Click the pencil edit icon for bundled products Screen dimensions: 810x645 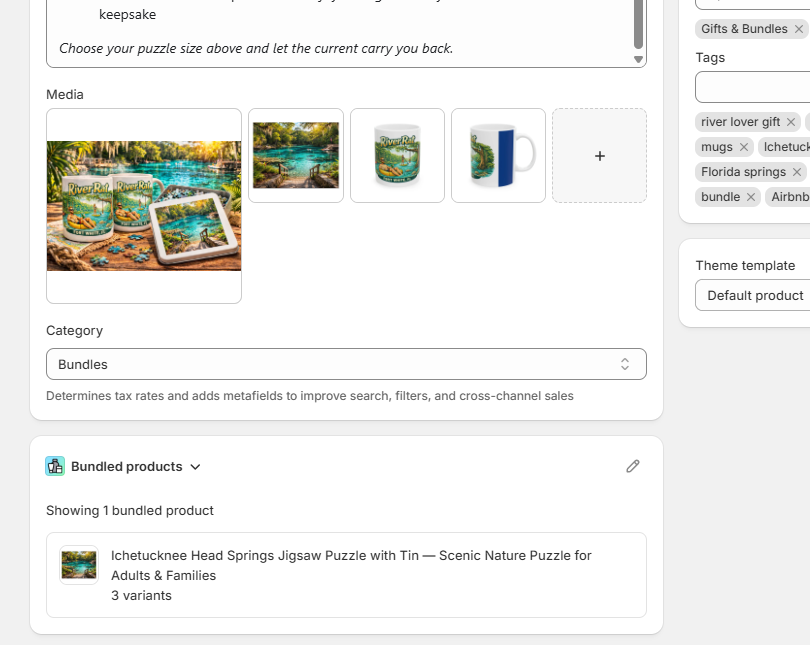632,466
